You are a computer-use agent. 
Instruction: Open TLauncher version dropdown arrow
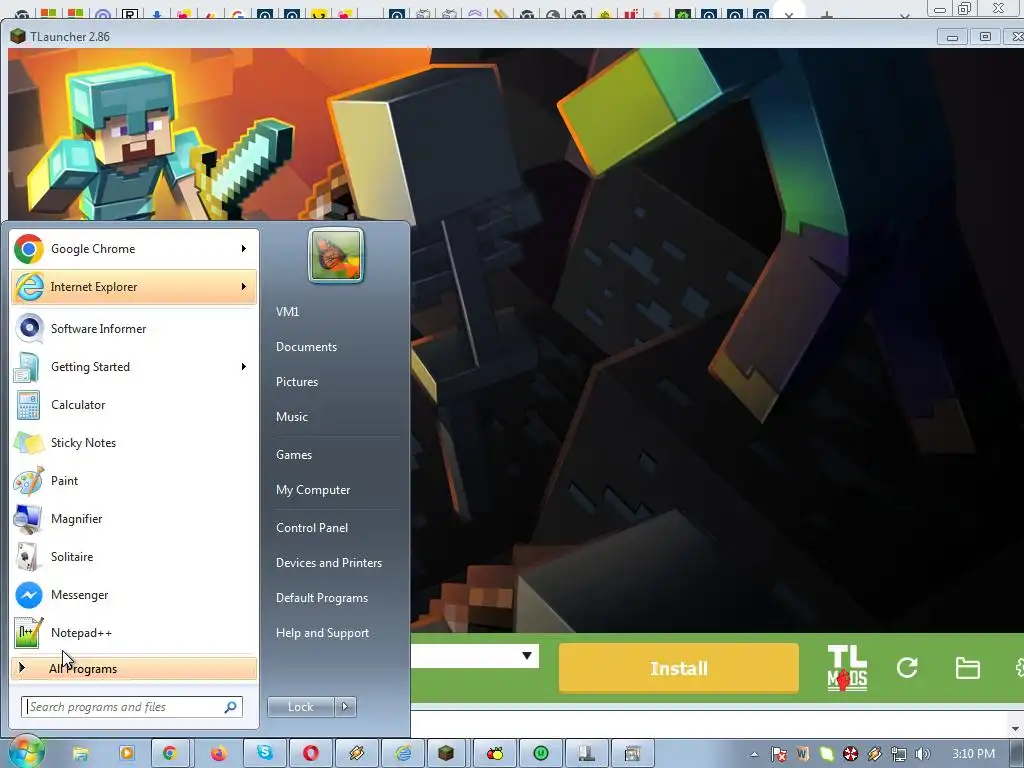pyautogui.click(x=526, y=656)
